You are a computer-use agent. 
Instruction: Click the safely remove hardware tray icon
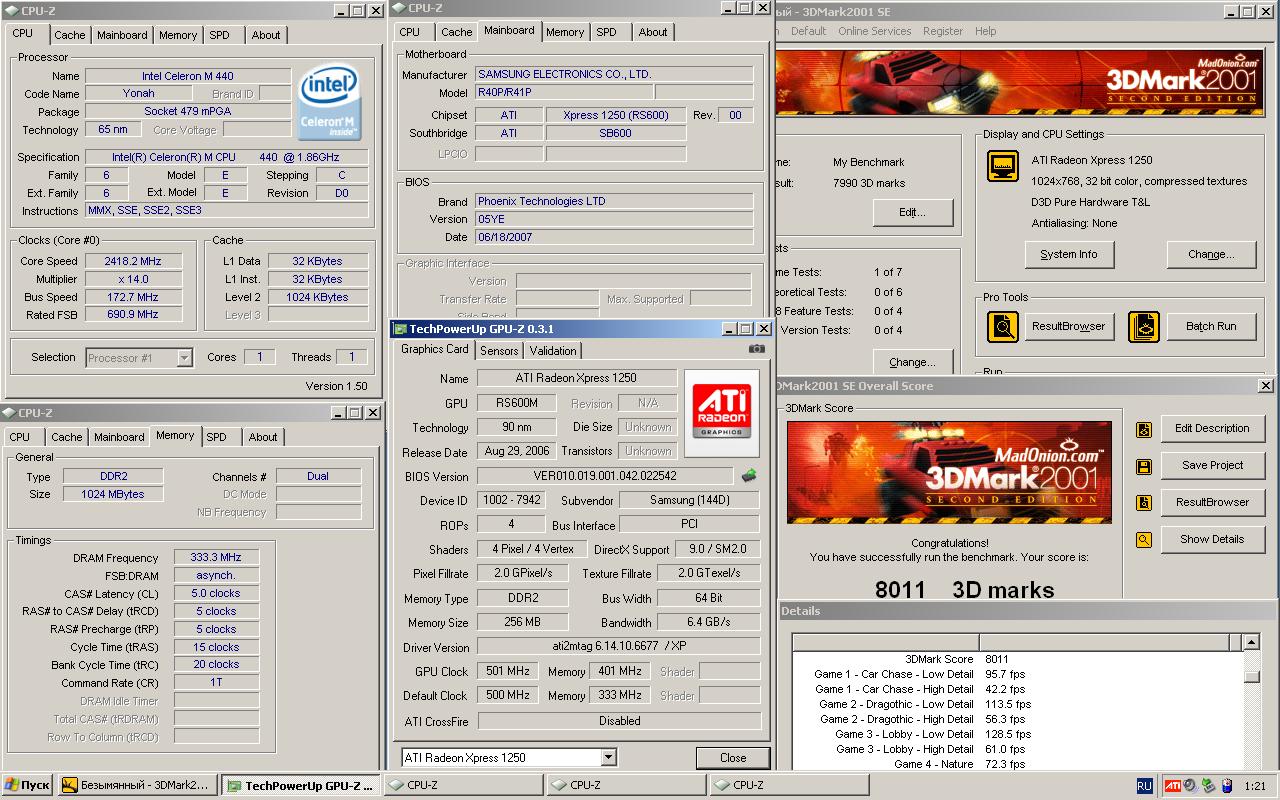(1209, 786)
